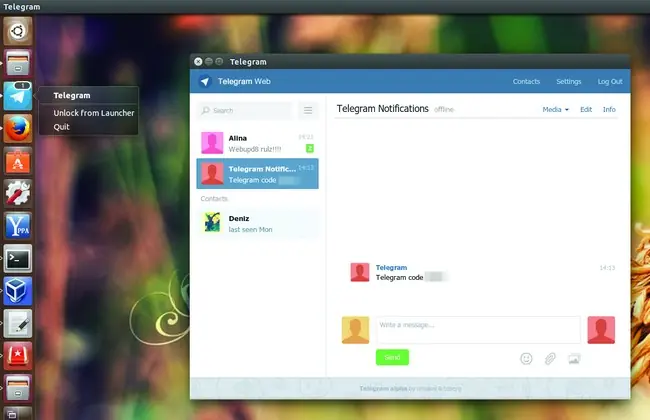Open the text editor launcher icon
Viewport: 650px width, 420px height.
click(18, 323)
